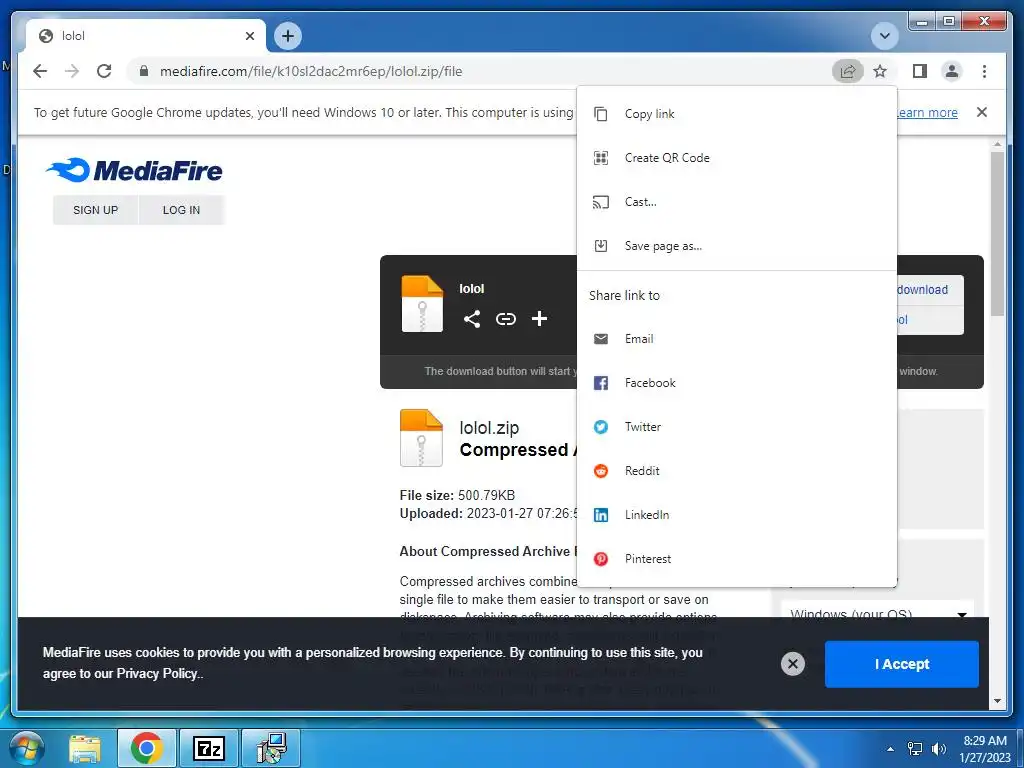Click the MediaFire logo
The height and width of the screenshot is (768, 1024).
coord(134,170)
